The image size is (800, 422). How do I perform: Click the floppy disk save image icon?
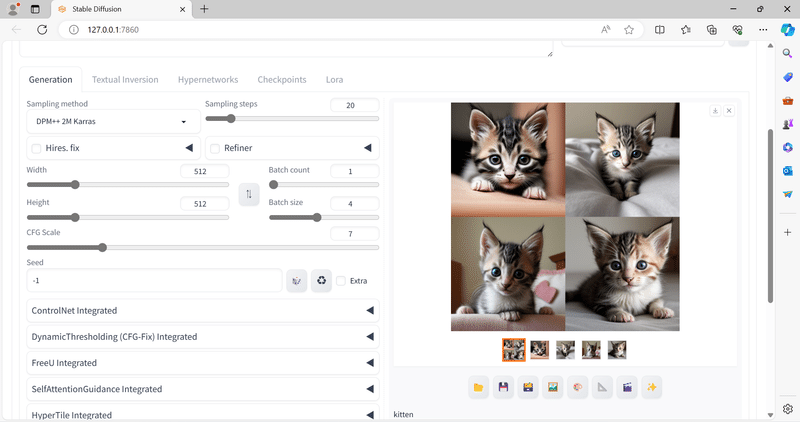(x=503, y=387)
